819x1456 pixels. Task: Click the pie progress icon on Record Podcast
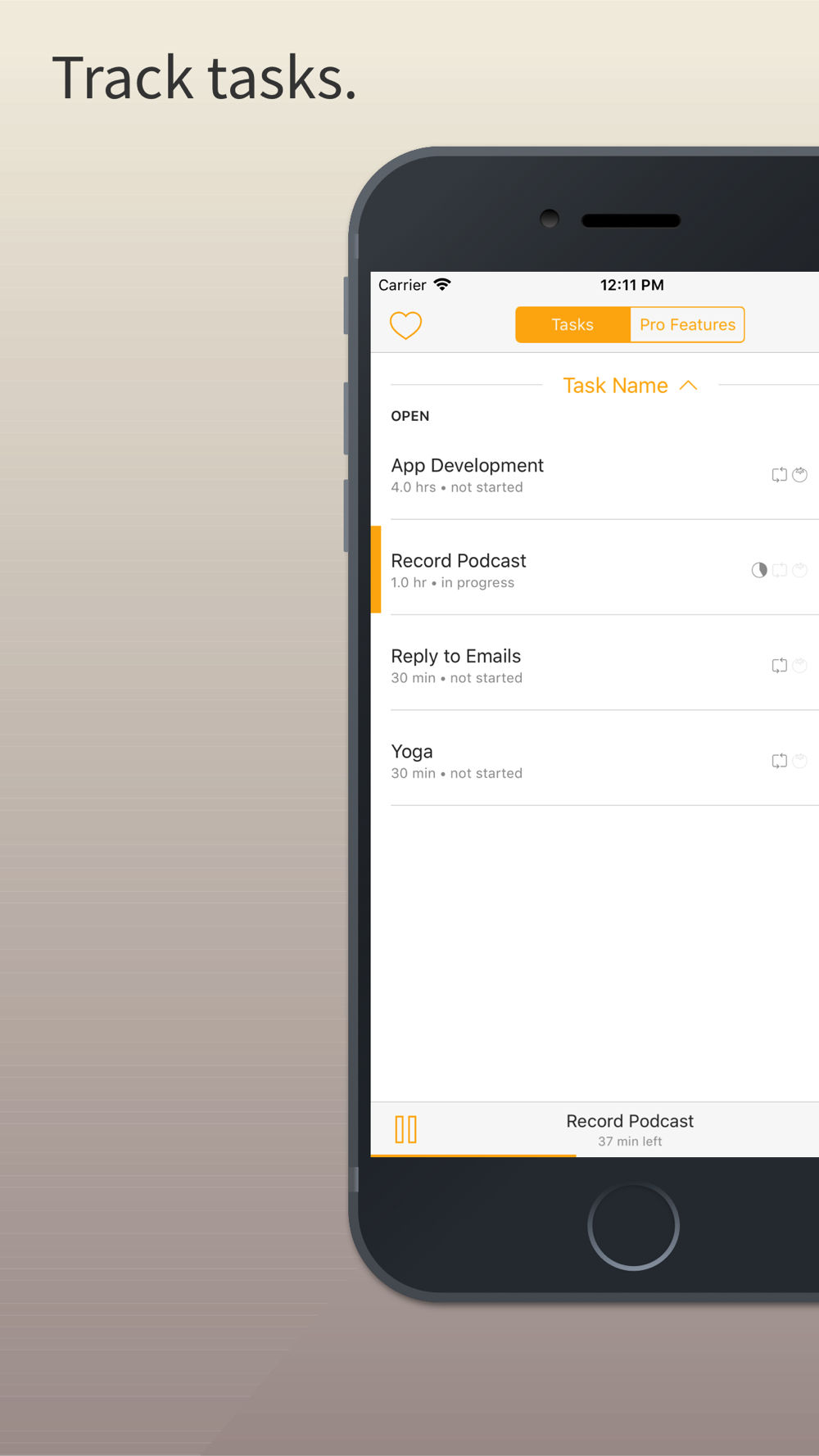759,570
